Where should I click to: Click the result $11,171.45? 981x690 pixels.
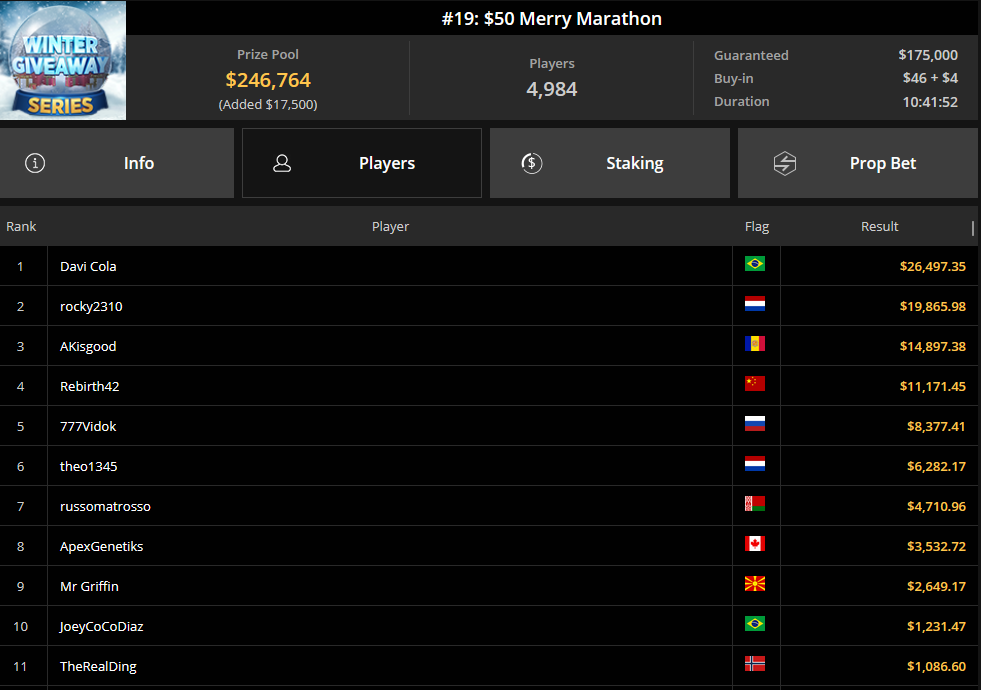(x=932, y=387)
